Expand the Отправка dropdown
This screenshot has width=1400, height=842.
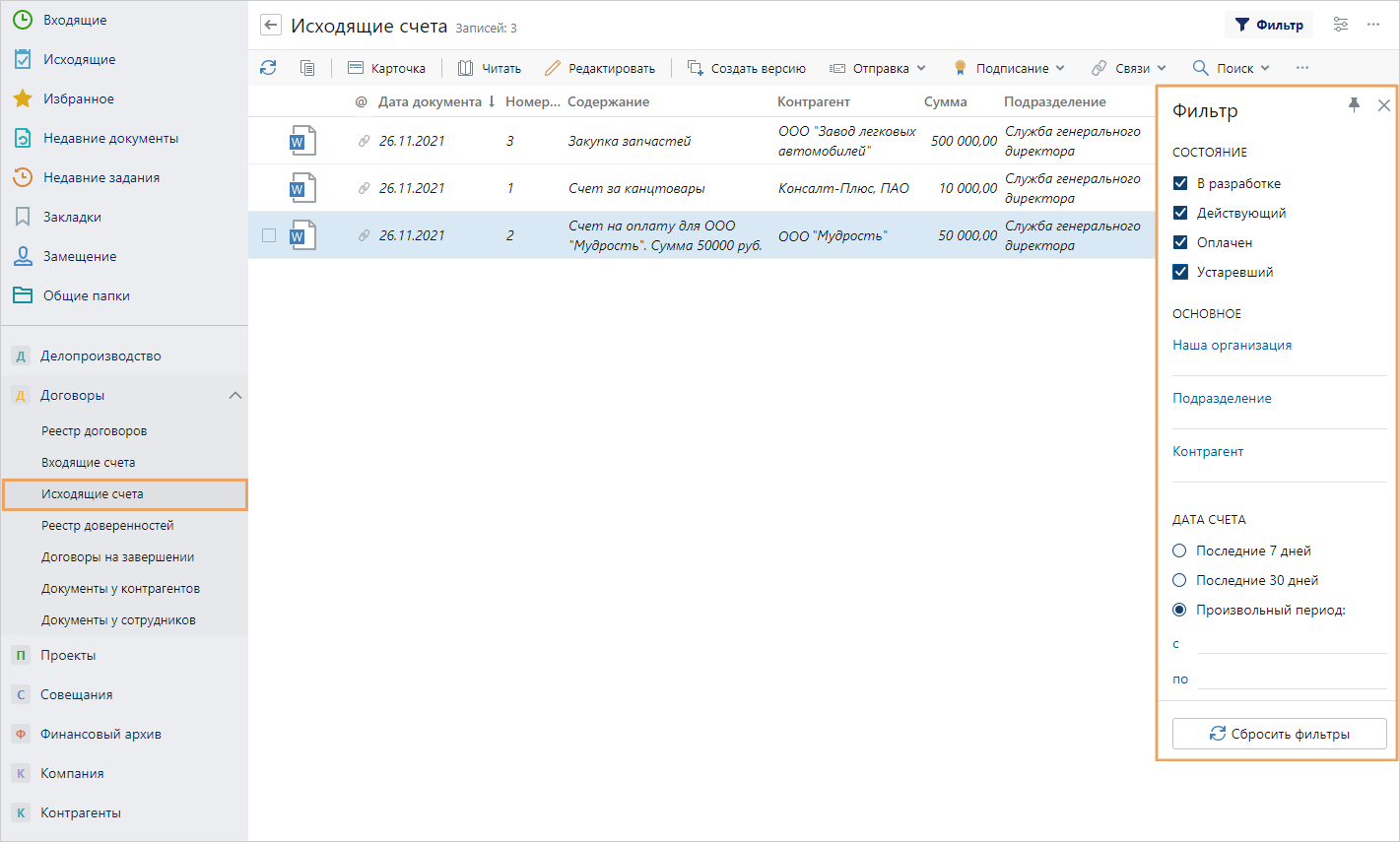(878, 68)
